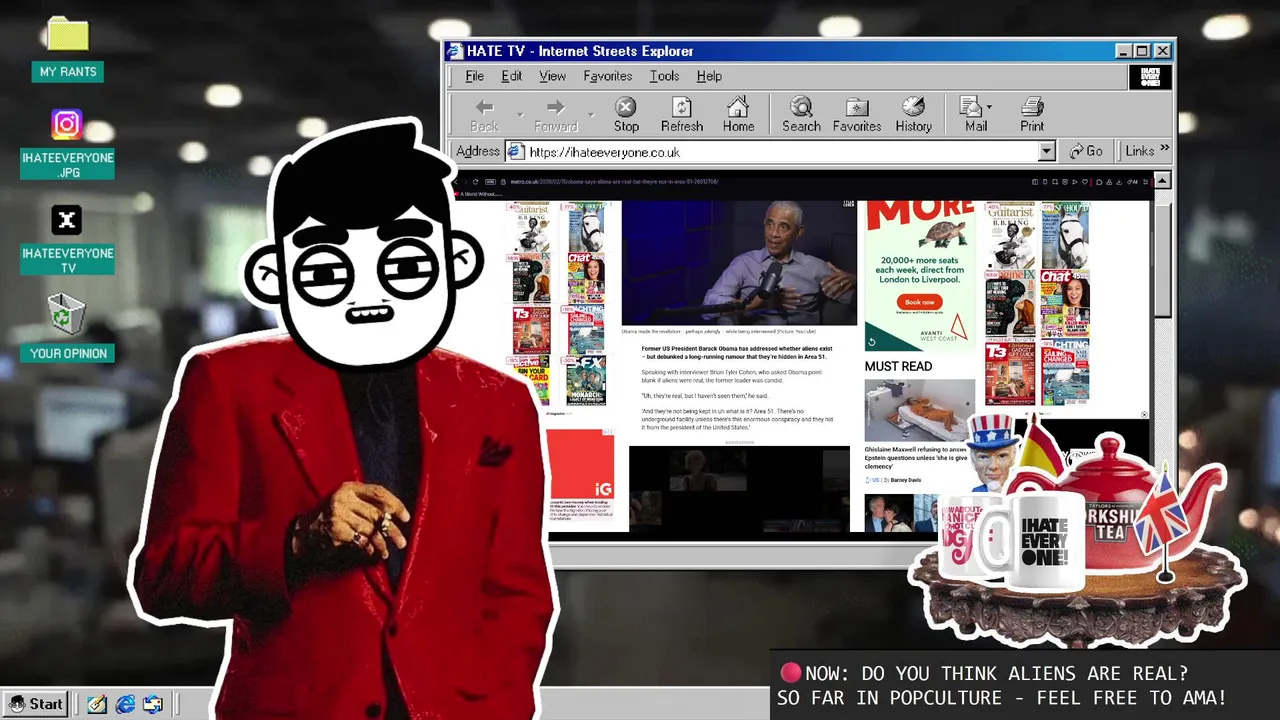Viewport: 1280px width, 720px height.
Task: Open the address bar dropdown arrow
Action: (x=1046, y=152)
